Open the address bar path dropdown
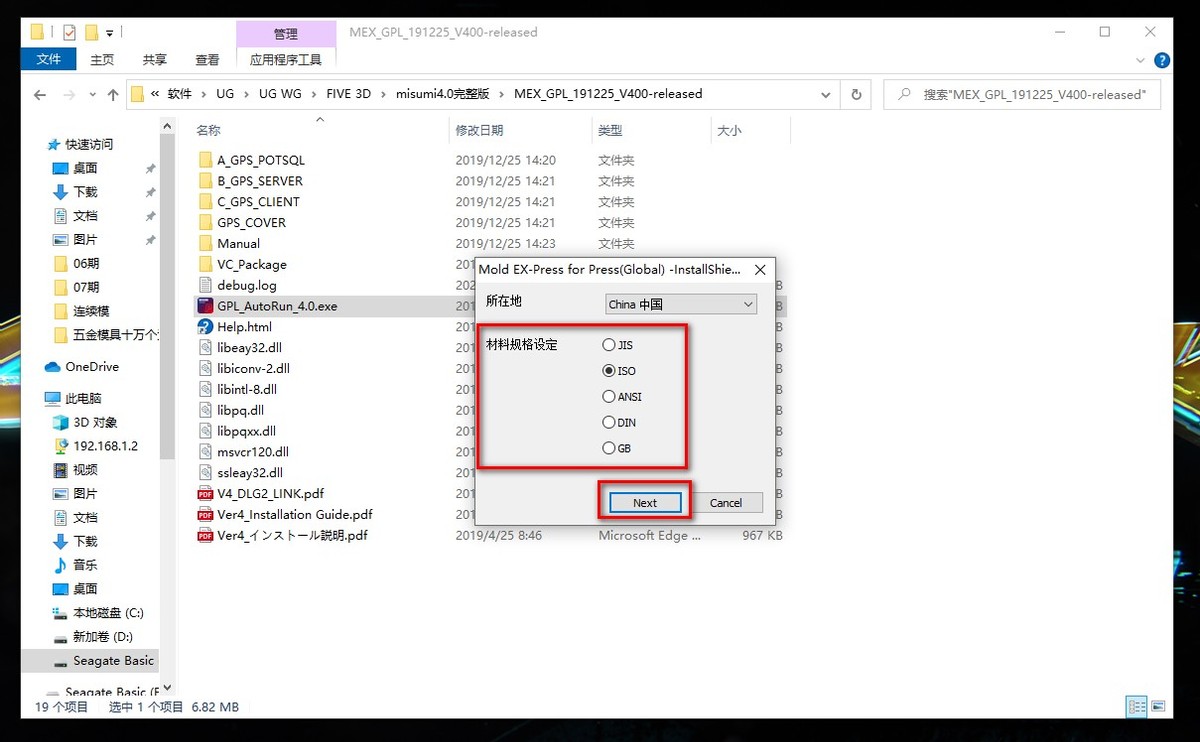The height and width of the screenshot is (742, 1200). [825, 93]
